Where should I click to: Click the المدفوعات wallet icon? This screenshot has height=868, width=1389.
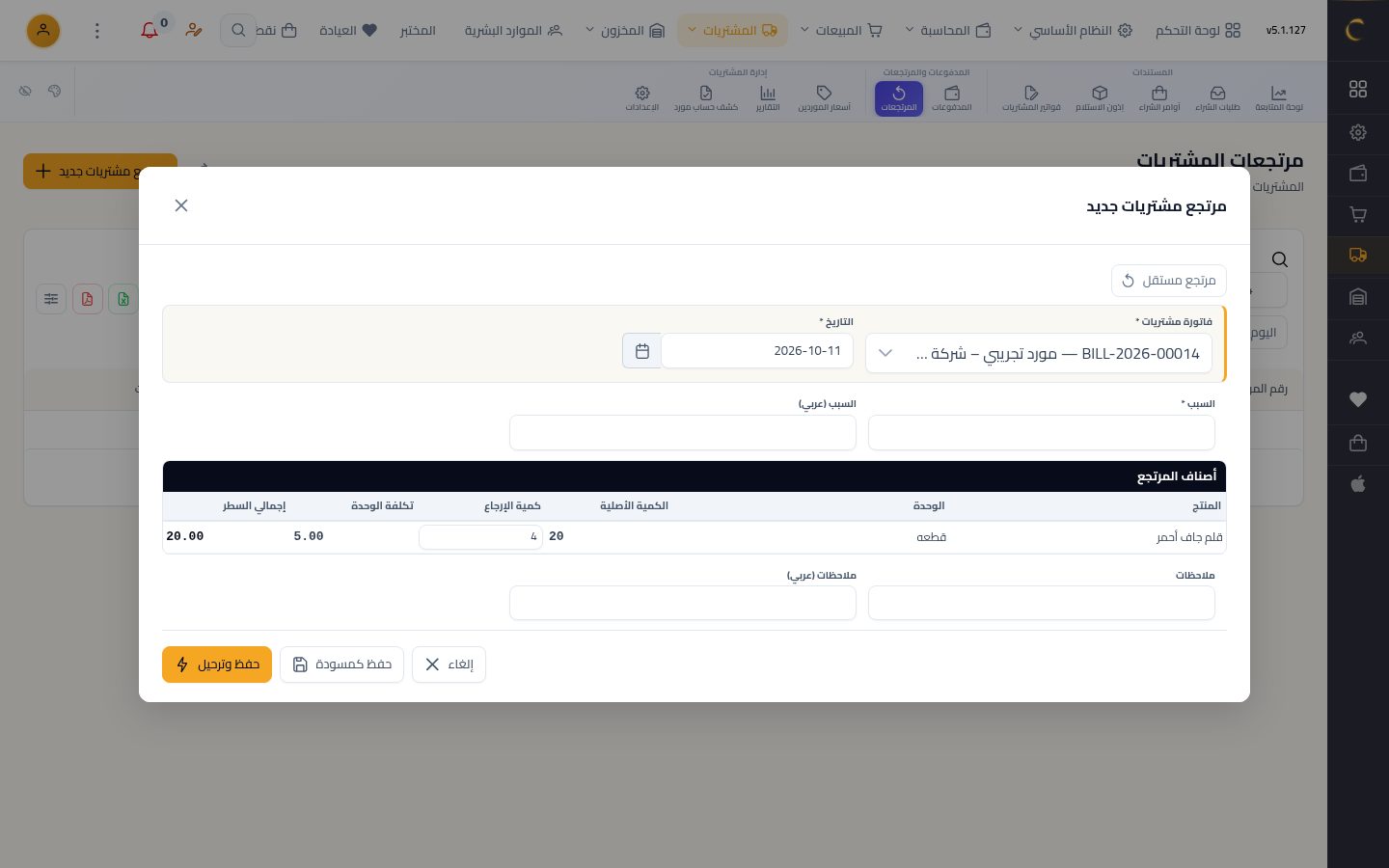click(x=952, y=98)
